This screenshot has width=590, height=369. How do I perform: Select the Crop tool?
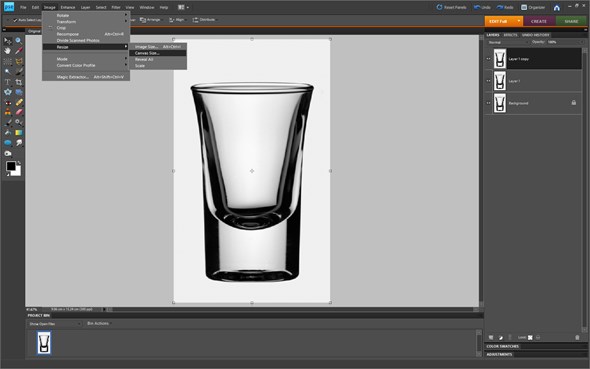click(18, 82)
